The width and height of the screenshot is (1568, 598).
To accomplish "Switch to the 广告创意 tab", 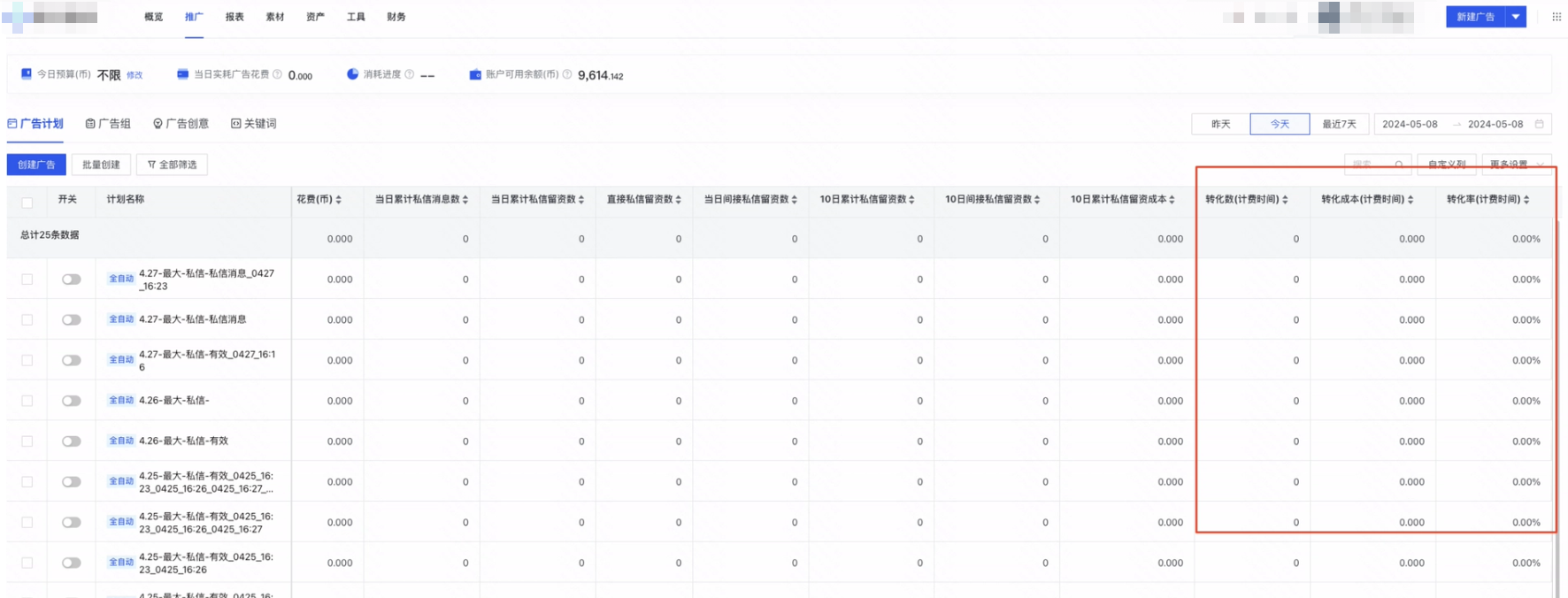I will tap(181, 124).
